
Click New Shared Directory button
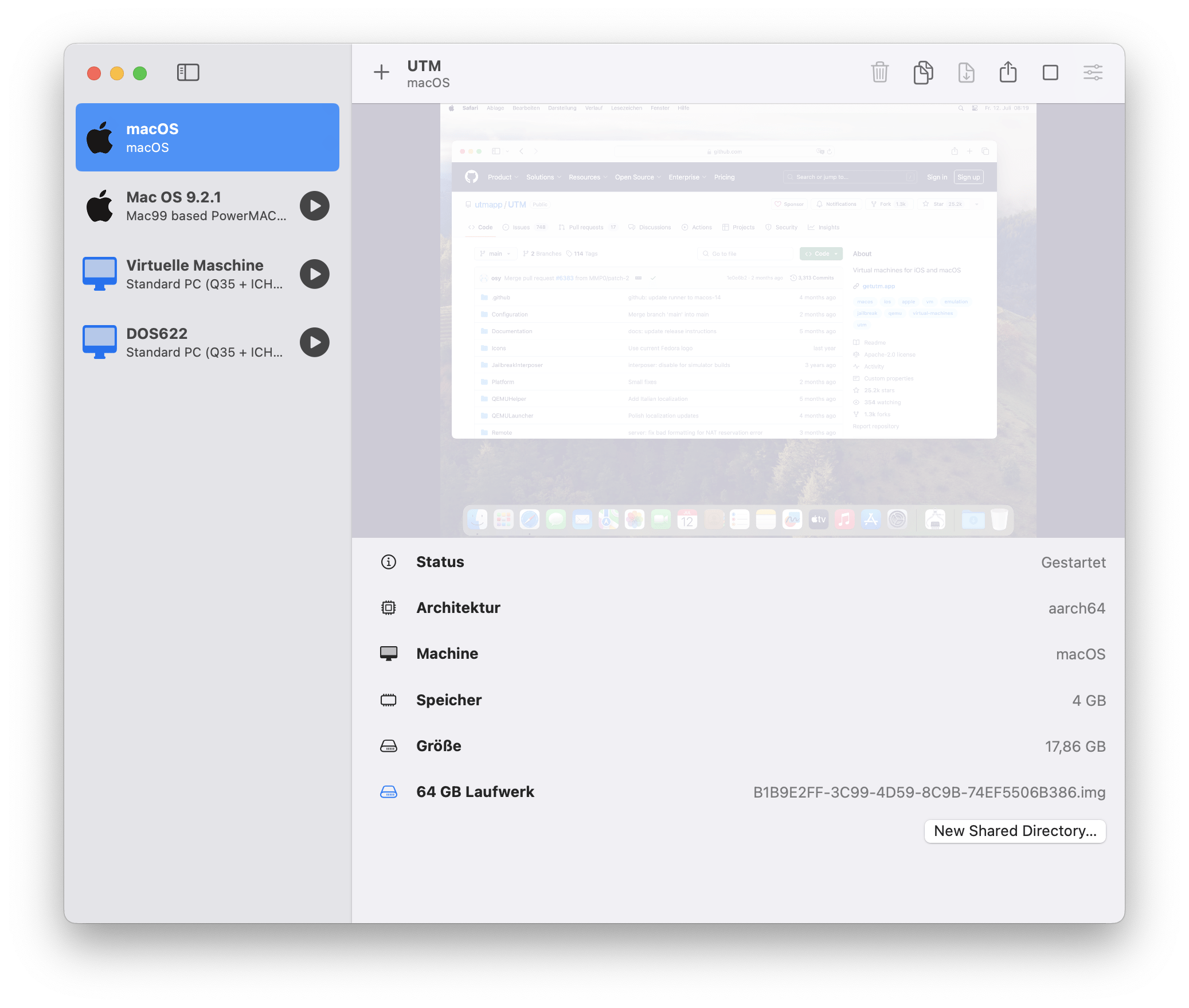[x=1015, y=831]
